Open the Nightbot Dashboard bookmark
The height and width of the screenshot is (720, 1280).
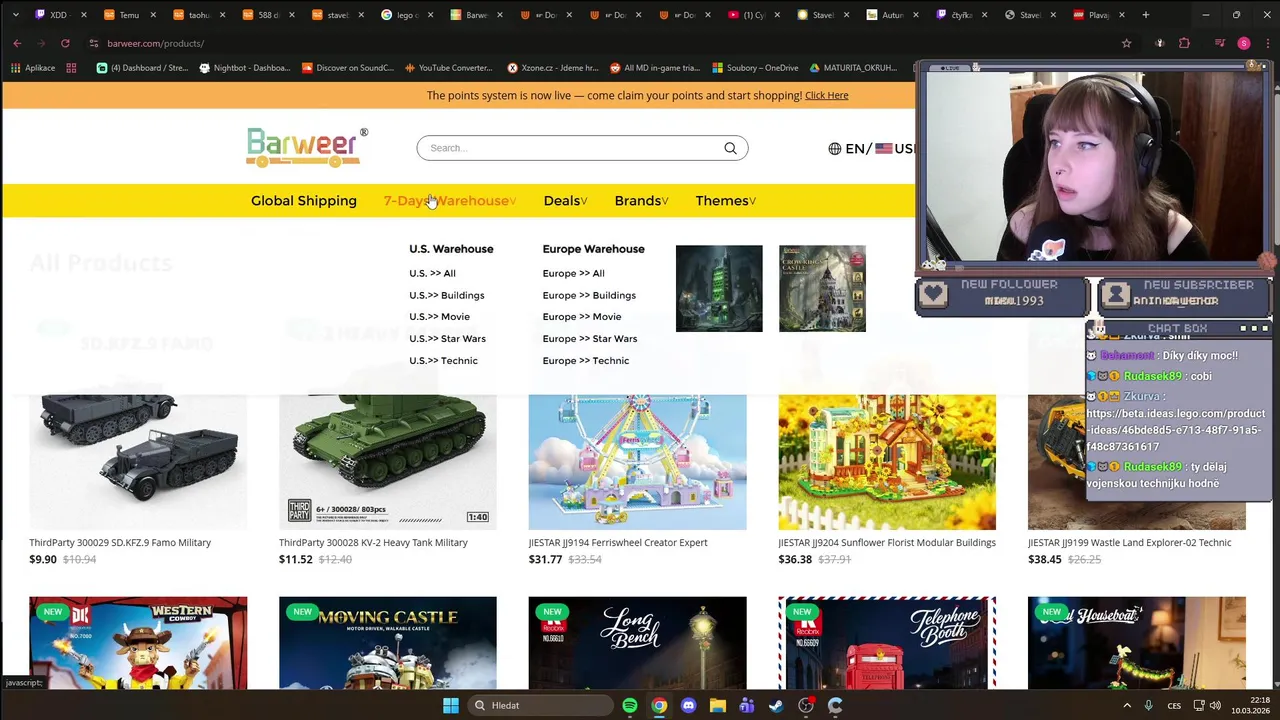tap(245, 68)
